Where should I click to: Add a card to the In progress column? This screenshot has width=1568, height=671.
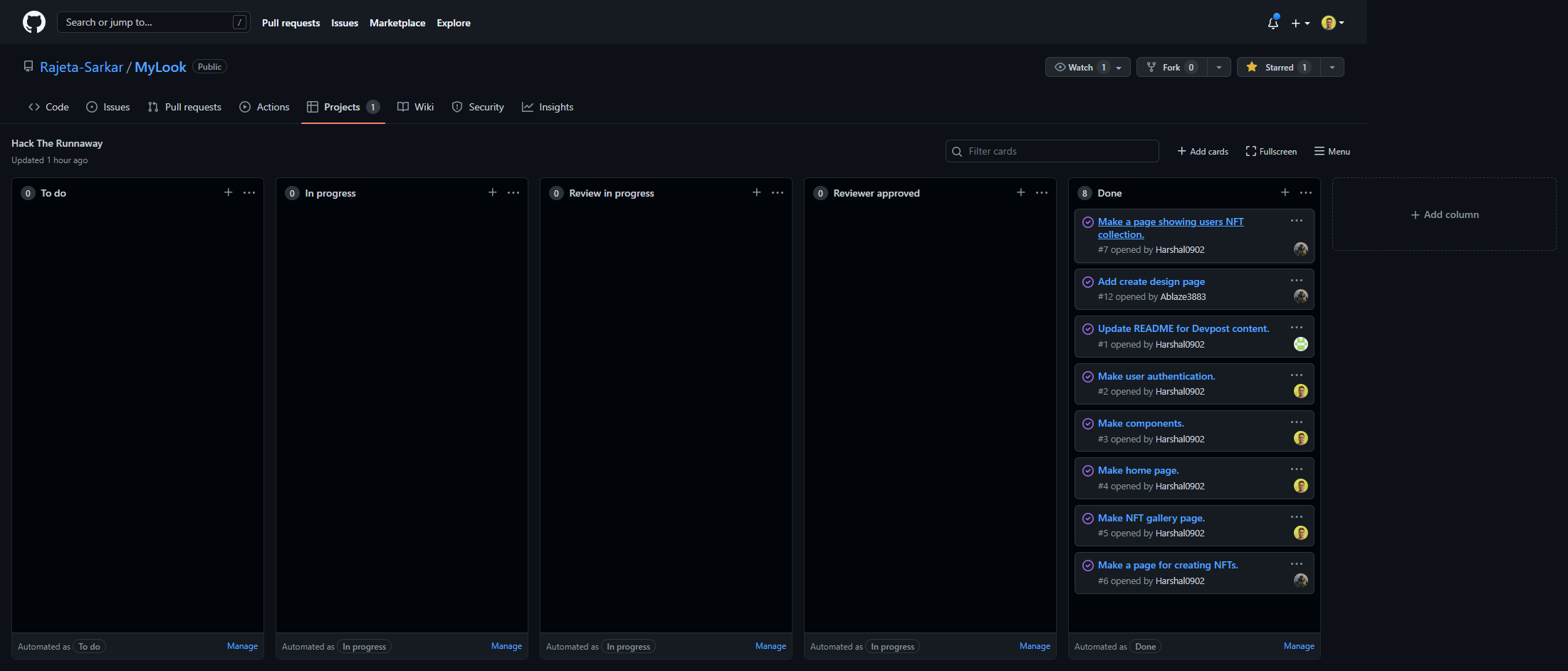click(493, 192)
